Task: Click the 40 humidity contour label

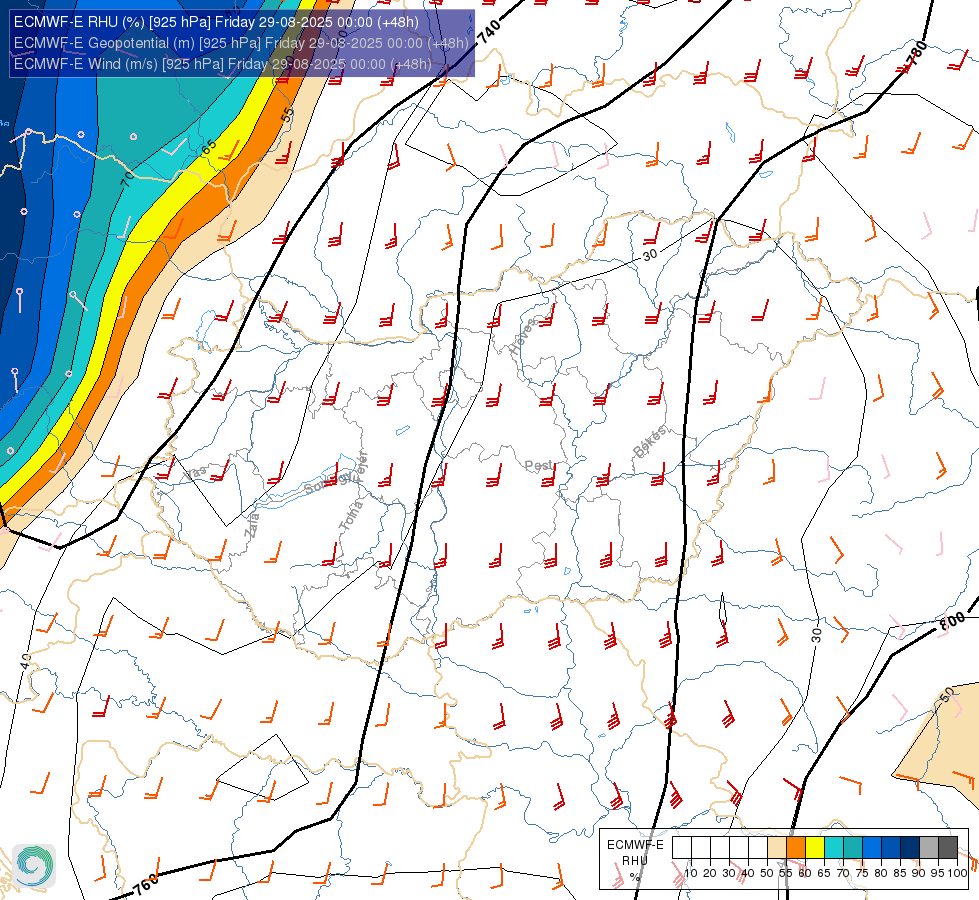Action: click(25, 662)
